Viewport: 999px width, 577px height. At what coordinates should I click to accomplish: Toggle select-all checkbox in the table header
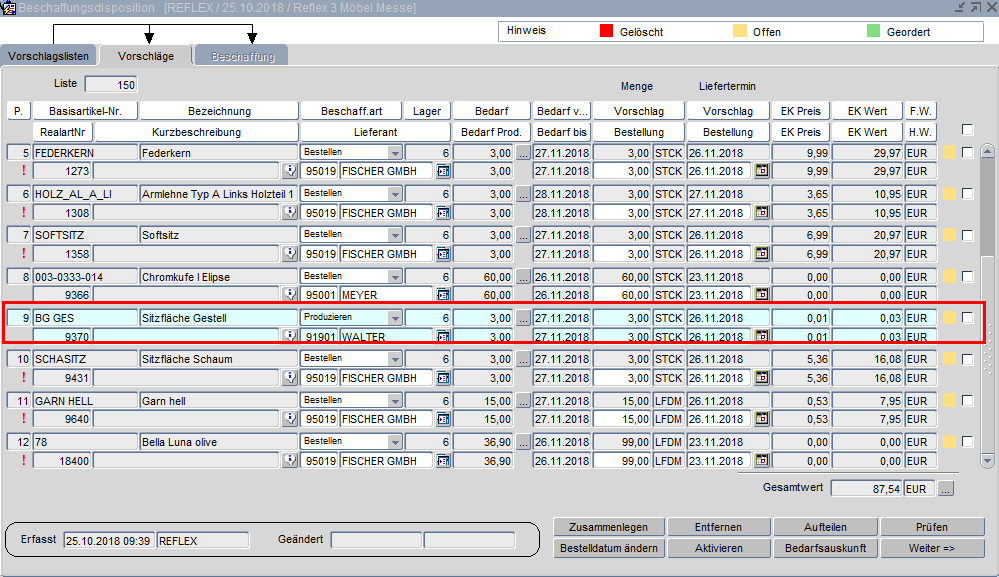(967, 129)
